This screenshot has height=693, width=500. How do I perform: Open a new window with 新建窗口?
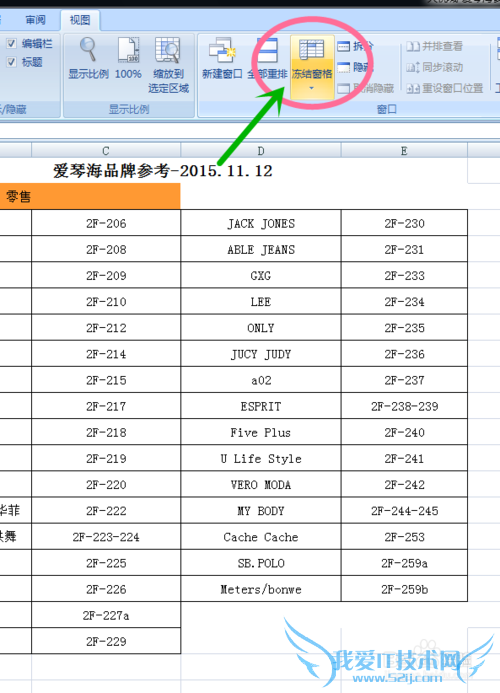click(222, 58)
